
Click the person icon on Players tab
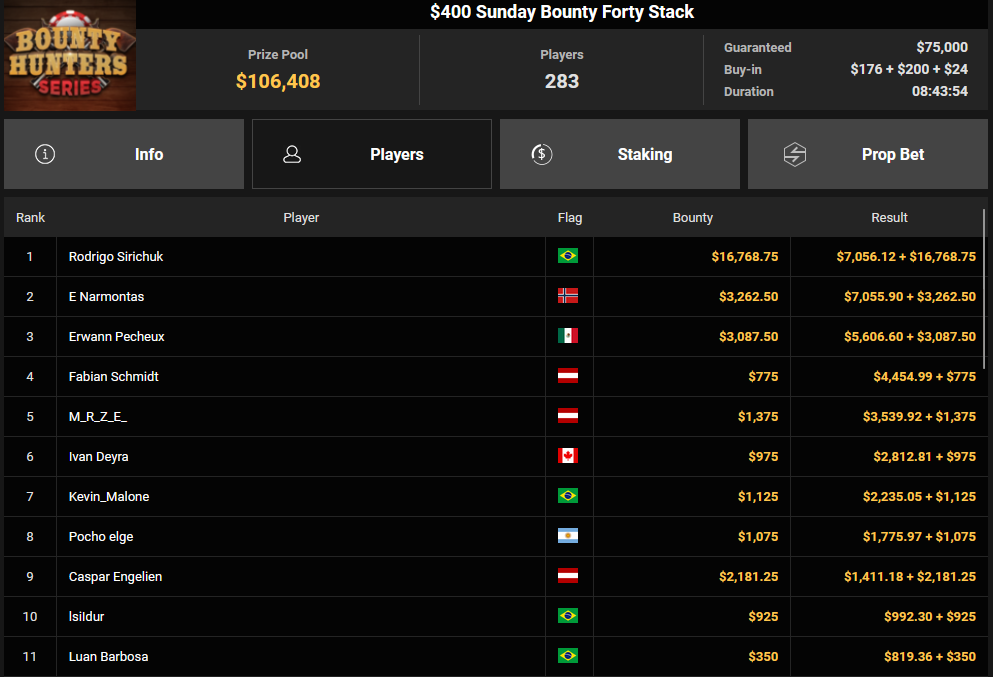pyautogui.click(x=292, y=154)
